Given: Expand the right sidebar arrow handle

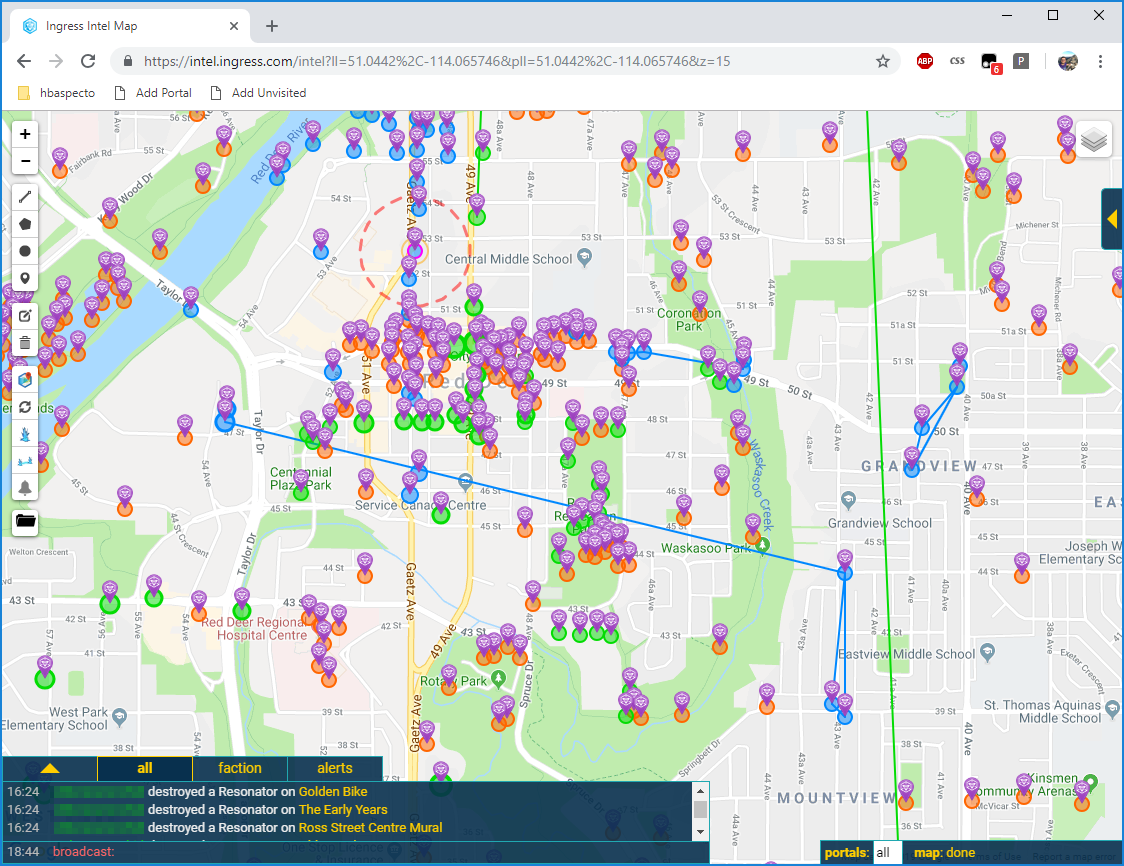Looking at the screenshot, I should pyautogui.click(x=1112, y=218).
